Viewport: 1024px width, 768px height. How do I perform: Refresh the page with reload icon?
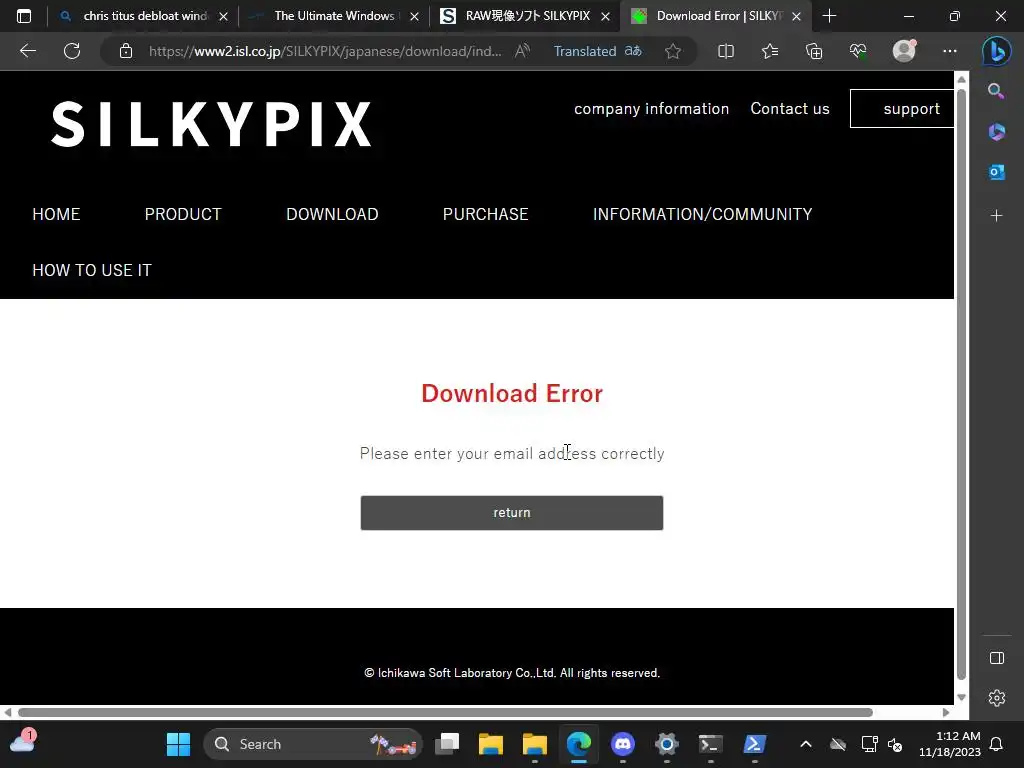pos(72,51)
